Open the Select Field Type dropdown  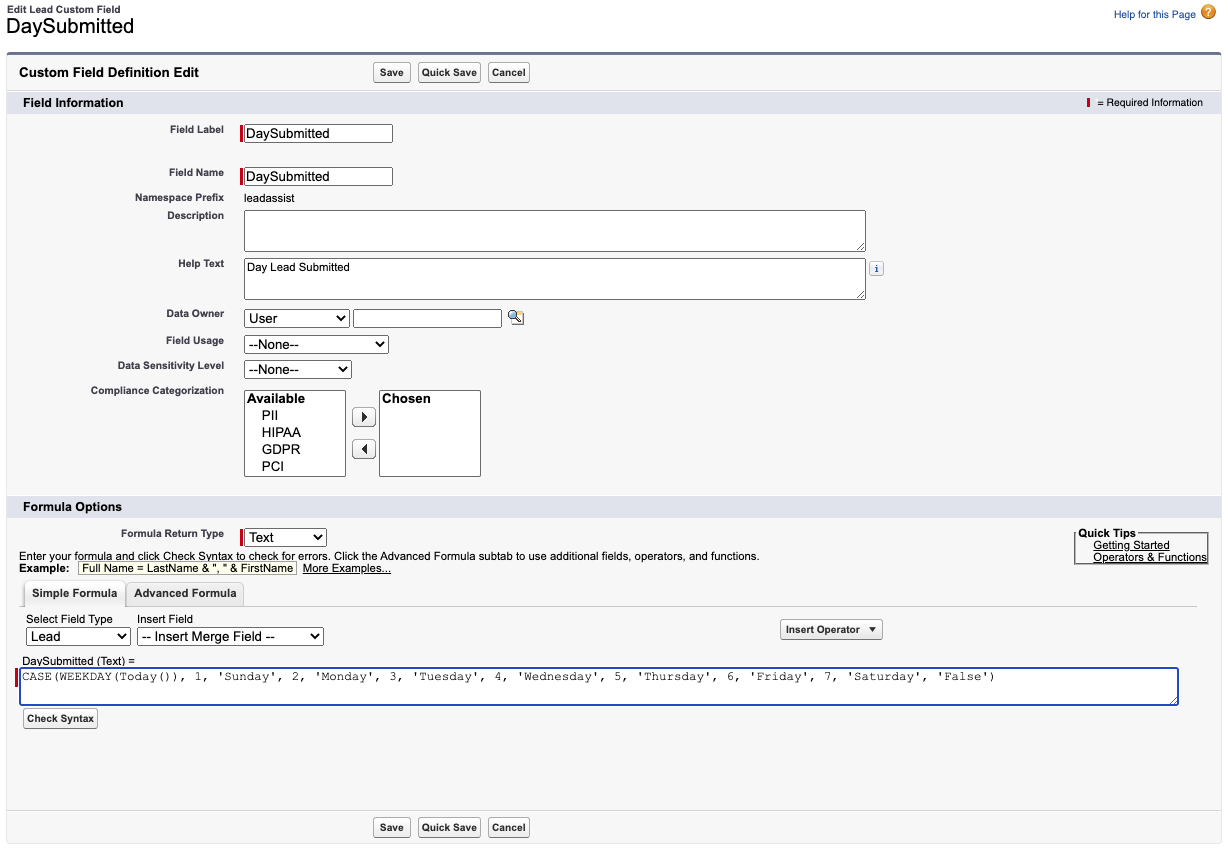pos(78,636)
